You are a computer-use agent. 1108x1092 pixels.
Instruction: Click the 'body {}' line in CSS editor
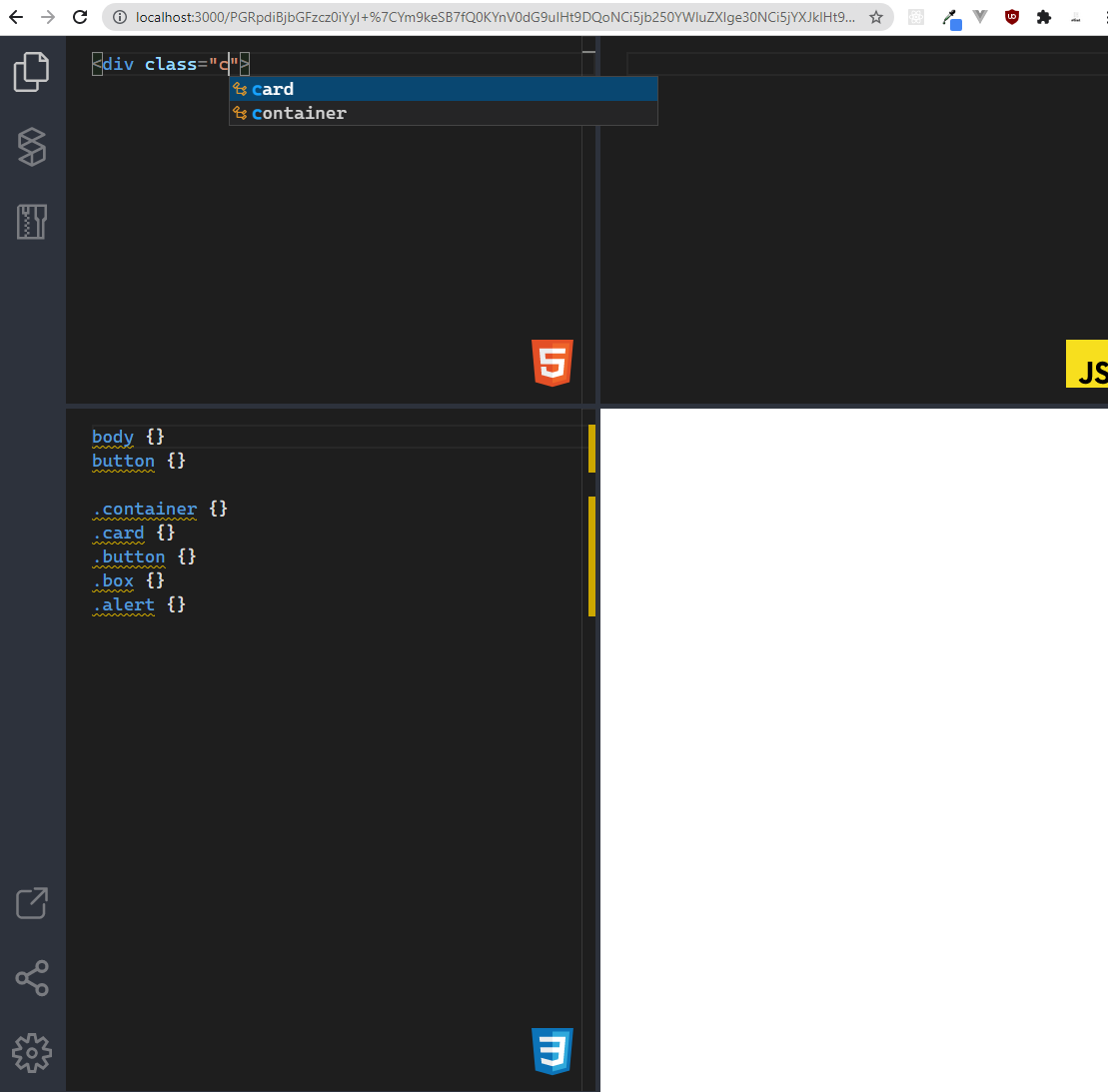(x=128, y=437)
